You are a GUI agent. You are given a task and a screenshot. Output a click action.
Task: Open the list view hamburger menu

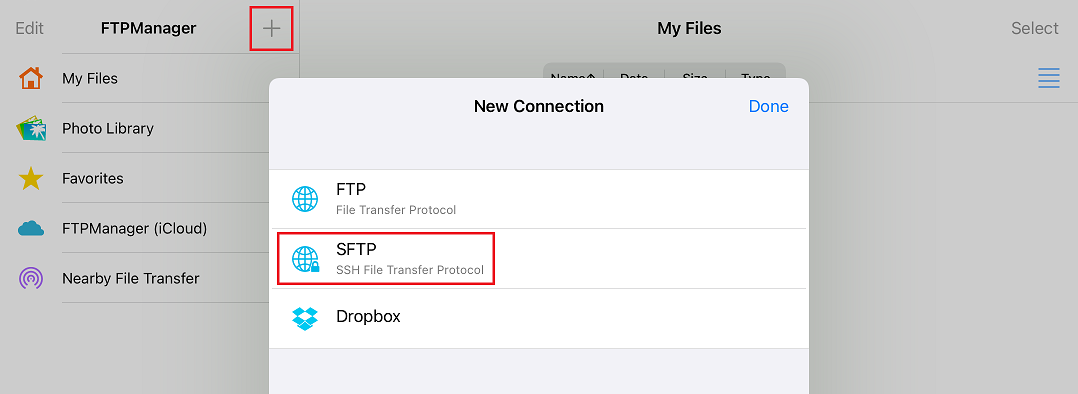1048,78
